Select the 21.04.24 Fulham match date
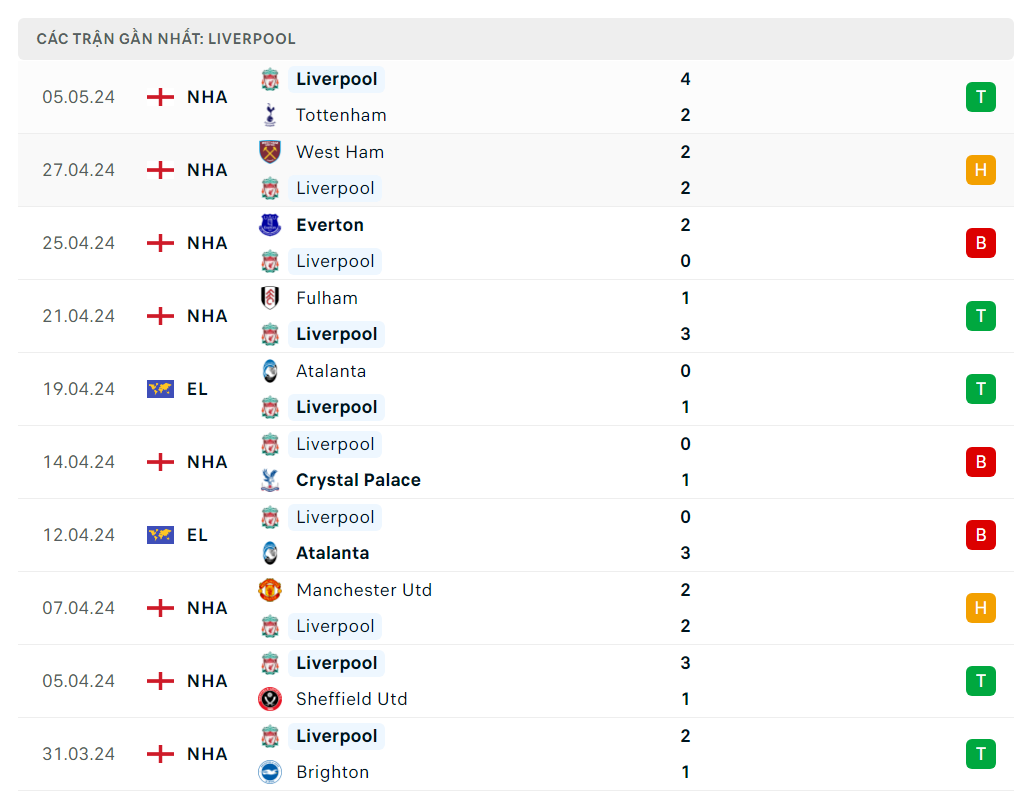1030x796 pixels. pos(79,316)
